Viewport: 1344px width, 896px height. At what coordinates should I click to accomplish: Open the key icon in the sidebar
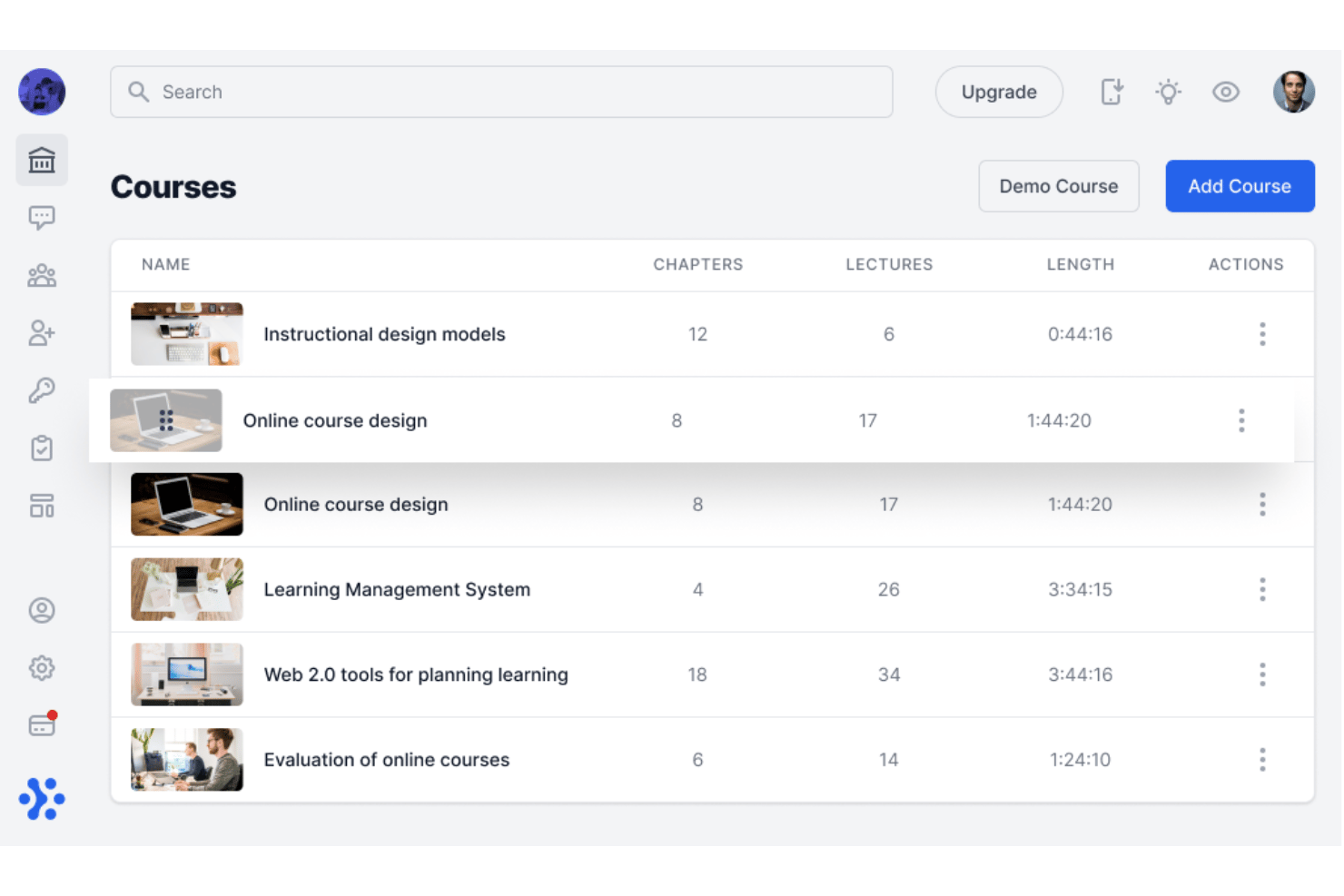(42, 390)
